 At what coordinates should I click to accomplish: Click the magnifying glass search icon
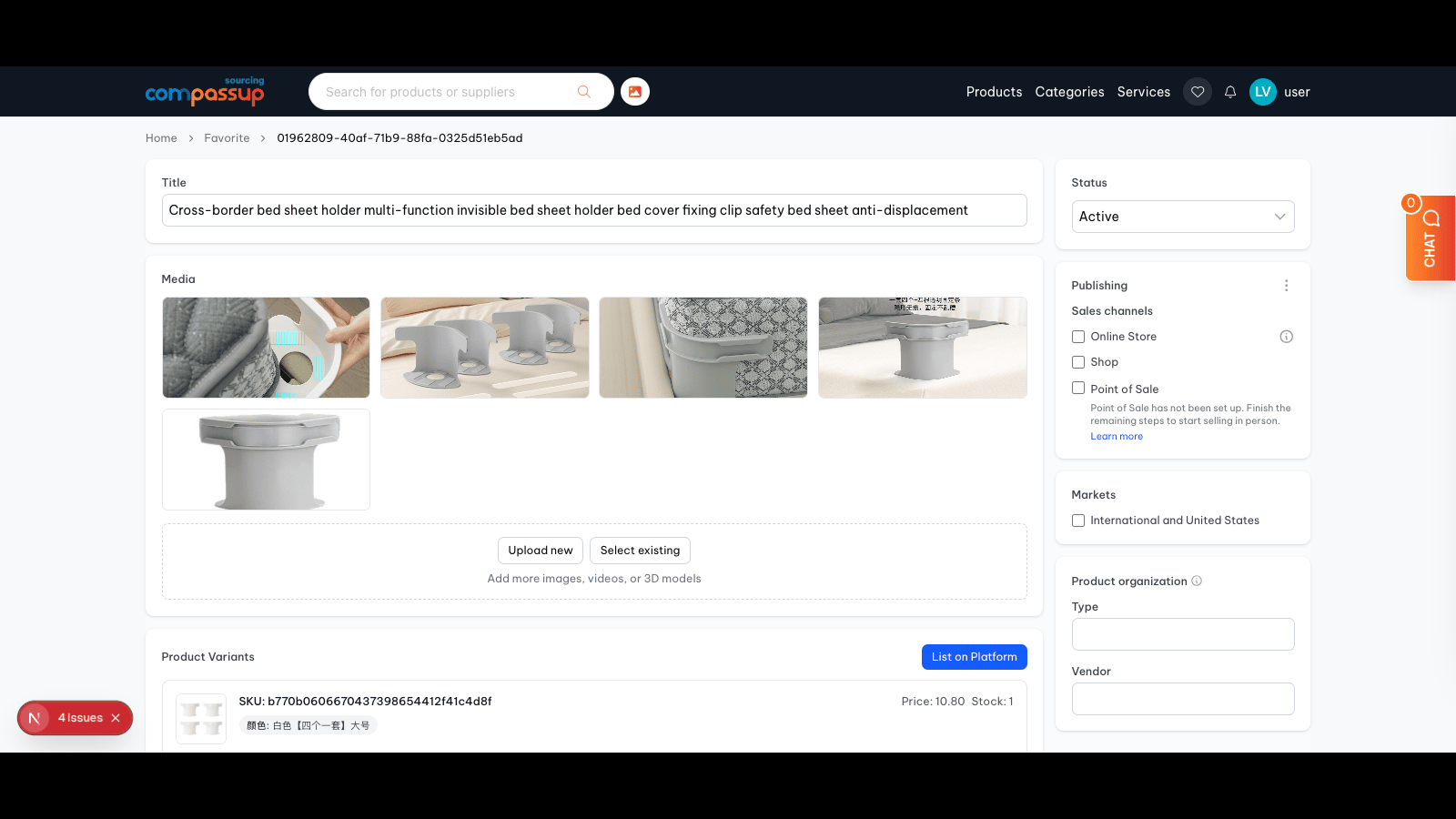583,91
